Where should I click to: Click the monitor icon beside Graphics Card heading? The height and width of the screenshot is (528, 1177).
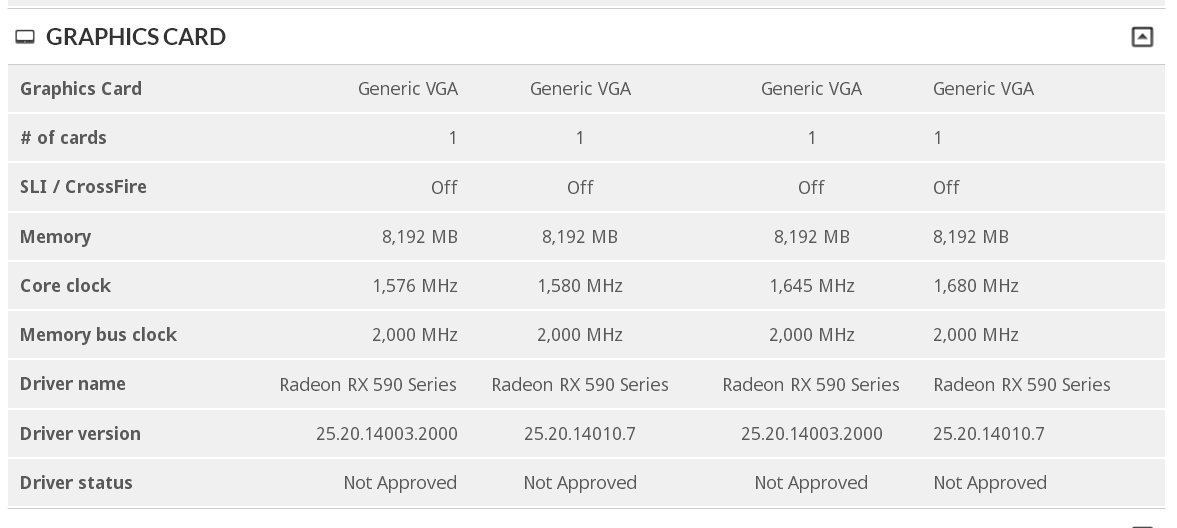[25, 38]
